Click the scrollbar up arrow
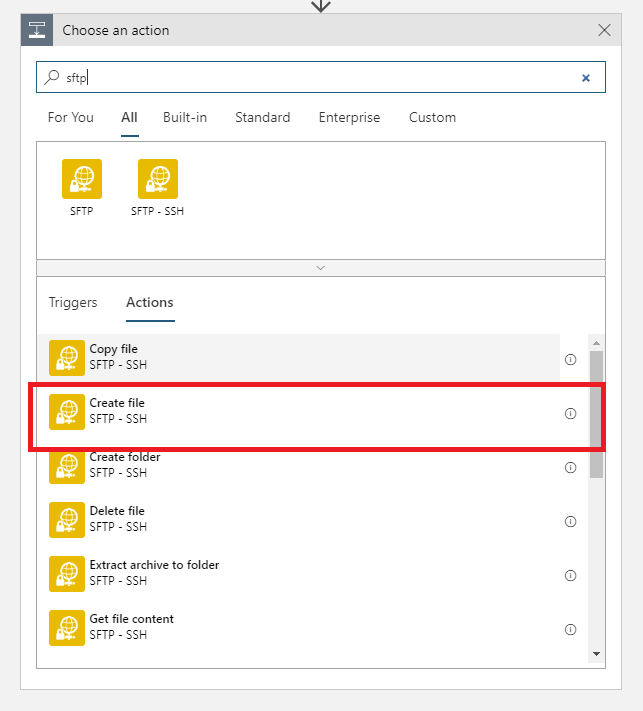The height and width of the screenshot is (711, 643). pos(596,343)
